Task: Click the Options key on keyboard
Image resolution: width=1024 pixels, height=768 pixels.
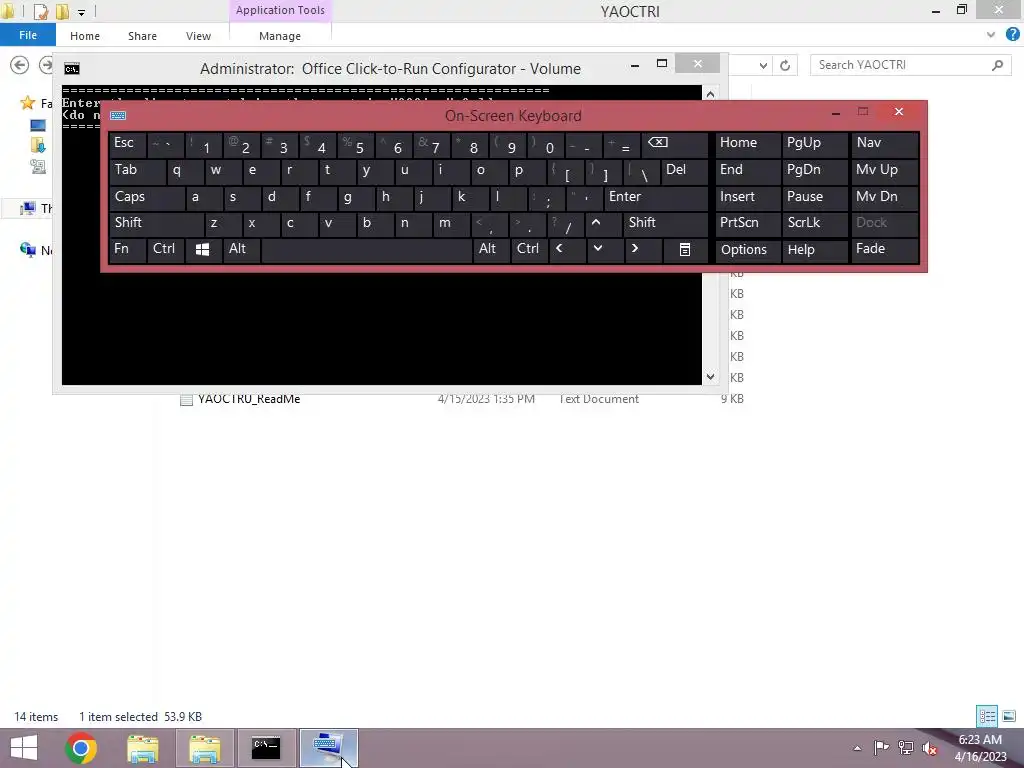Action: [x=747, y=249]
